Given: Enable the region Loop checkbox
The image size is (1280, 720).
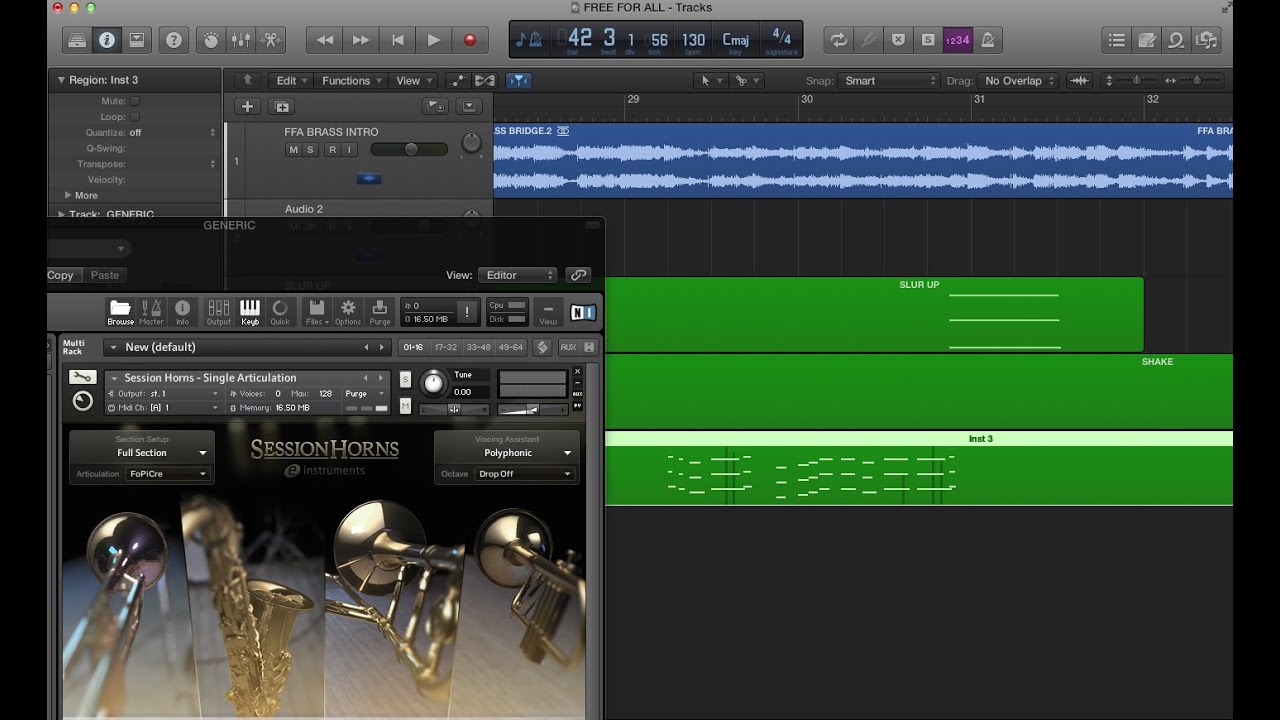Looking at the screenshot, I should pos(134,117).
